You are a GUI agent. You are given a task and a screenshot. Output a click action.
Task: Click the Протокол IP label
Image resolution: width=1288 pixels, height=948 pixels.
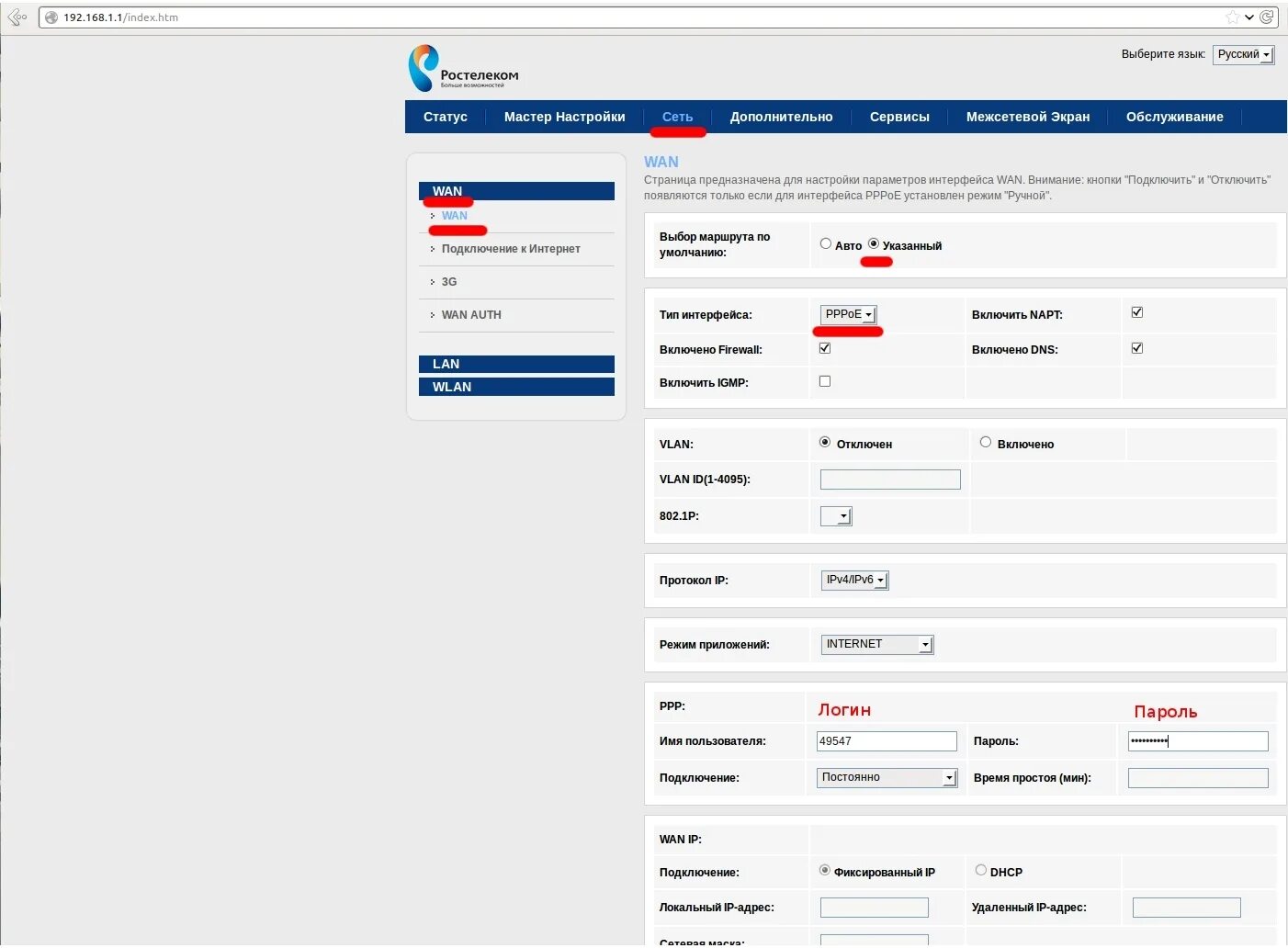tap(694, 581)
